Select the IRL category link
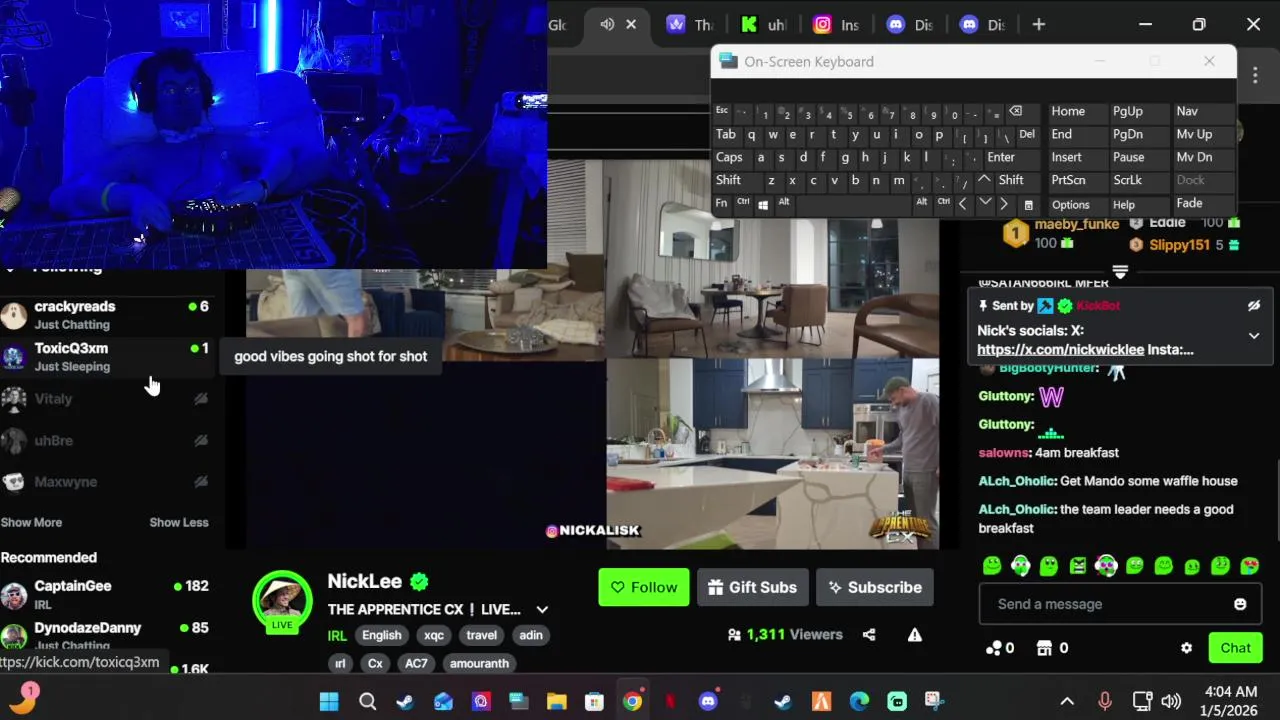The image size is (1280, 720). click(x=337, y=635)
